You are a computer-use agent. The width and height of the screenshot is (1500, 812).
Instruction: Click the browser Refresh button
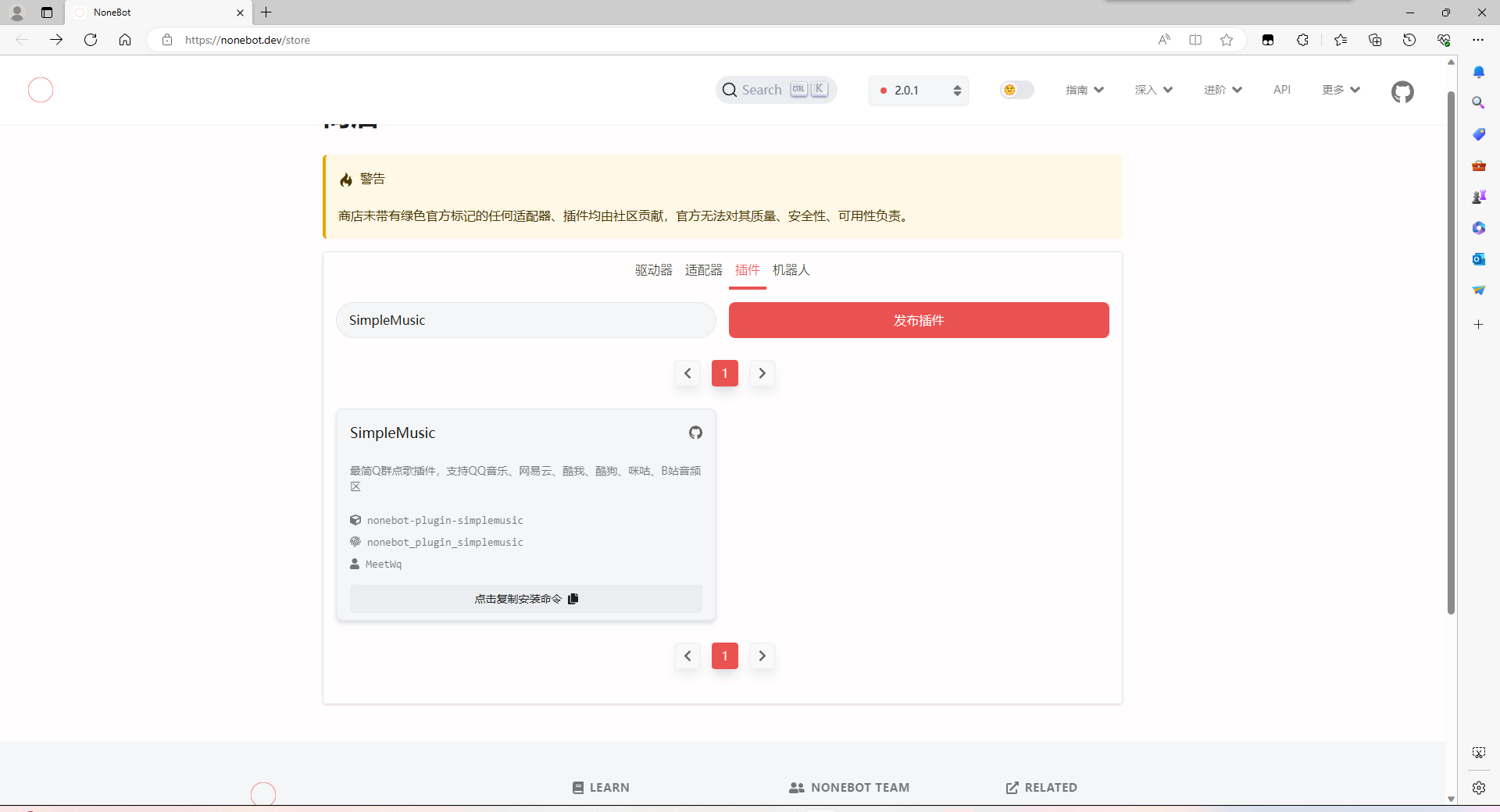[x=91, y=40]
